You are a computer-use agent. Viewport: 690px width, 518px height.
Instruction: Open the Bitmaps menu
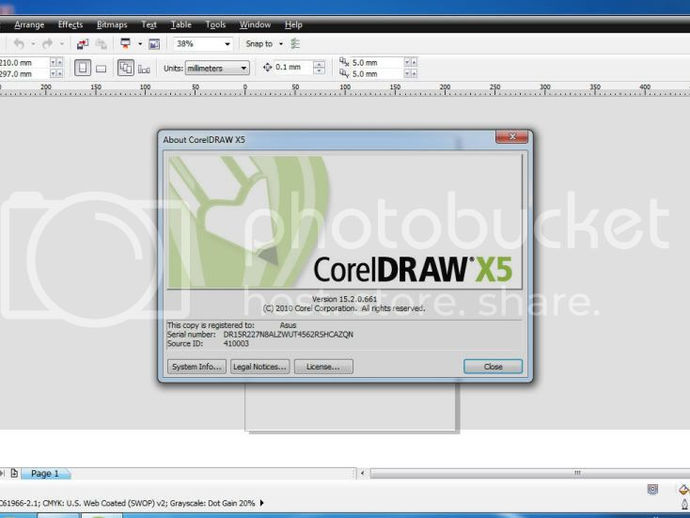112,25
